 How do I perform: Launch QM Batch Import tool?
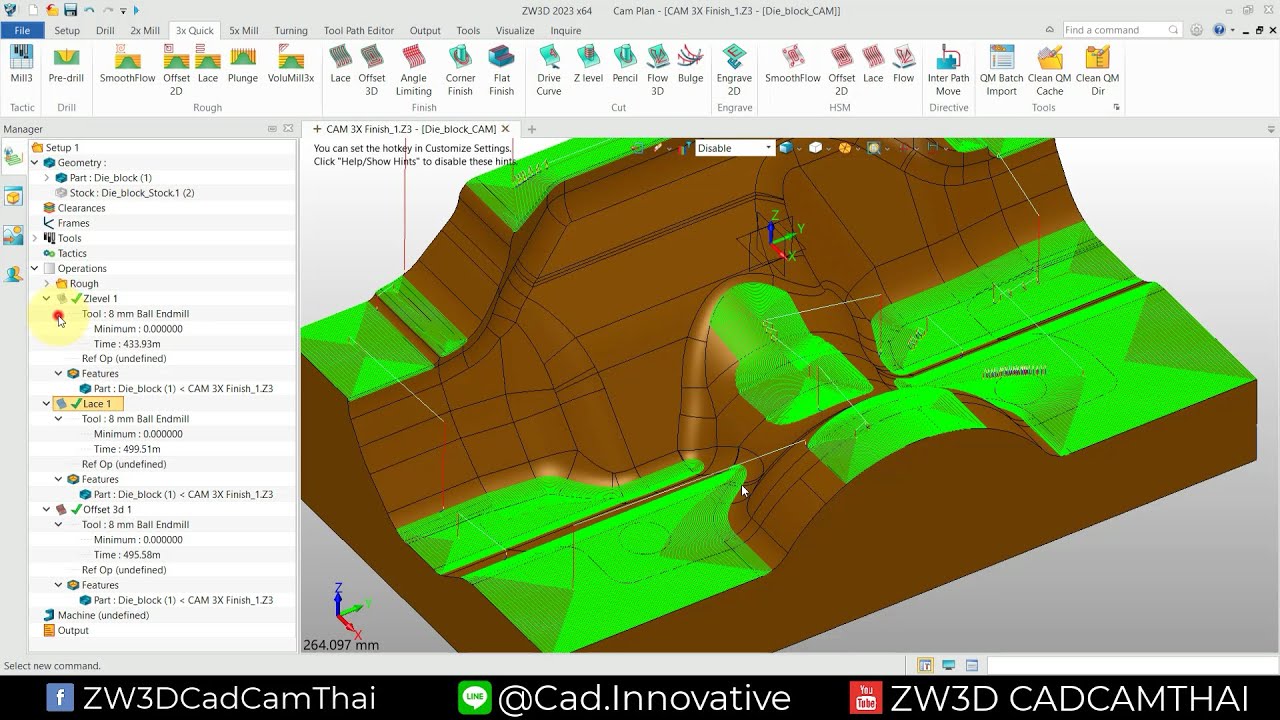pos(1001,70)
